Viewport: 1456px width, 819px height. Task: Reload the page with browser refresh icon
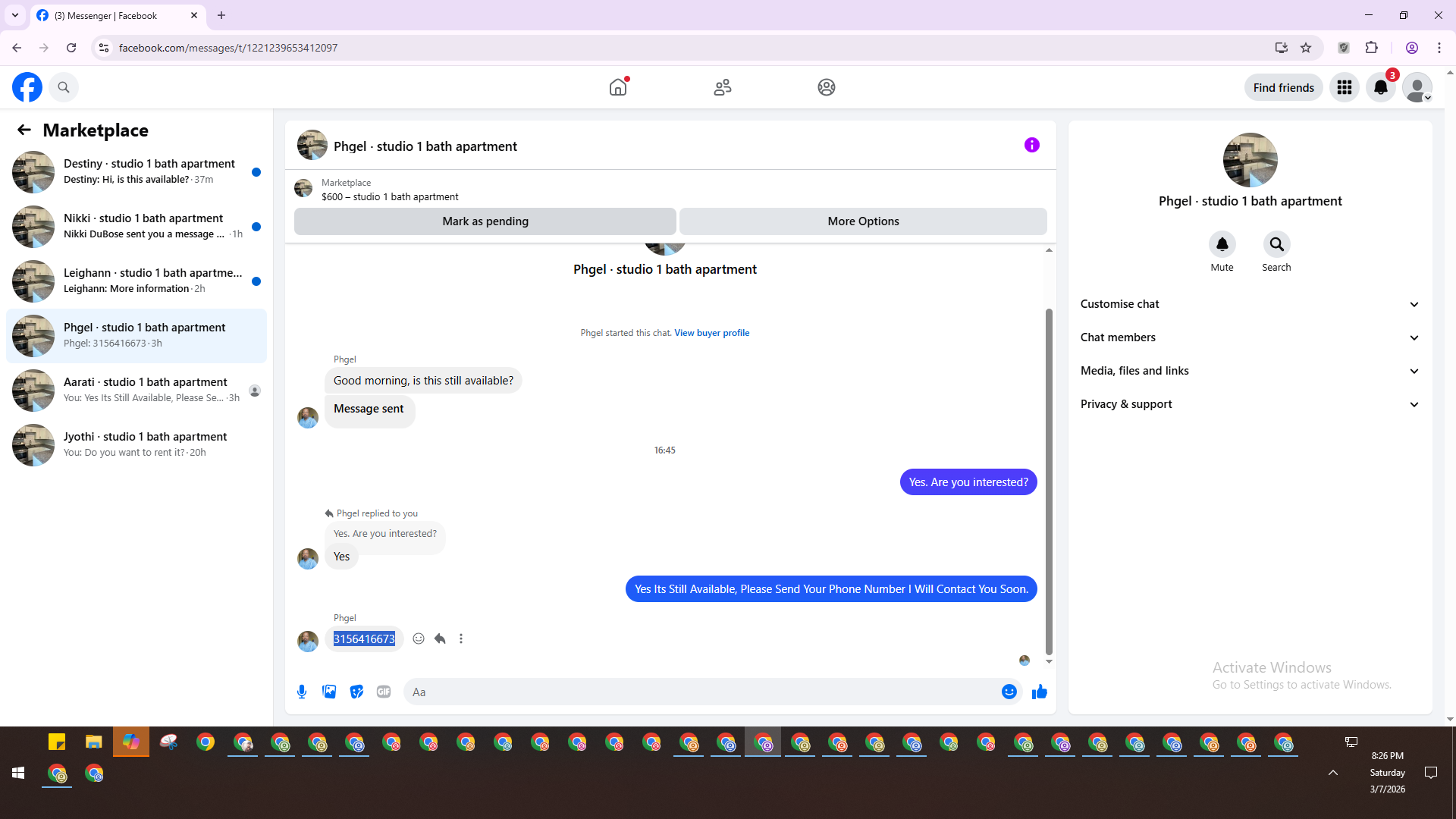tap(71, 48)
